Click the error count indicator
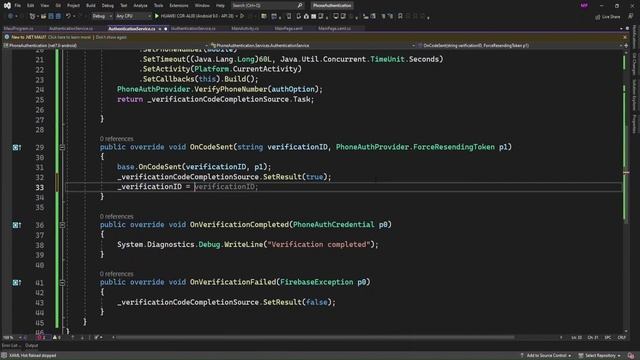The height and width of the screenshot is (360, 640). point(41,338)
